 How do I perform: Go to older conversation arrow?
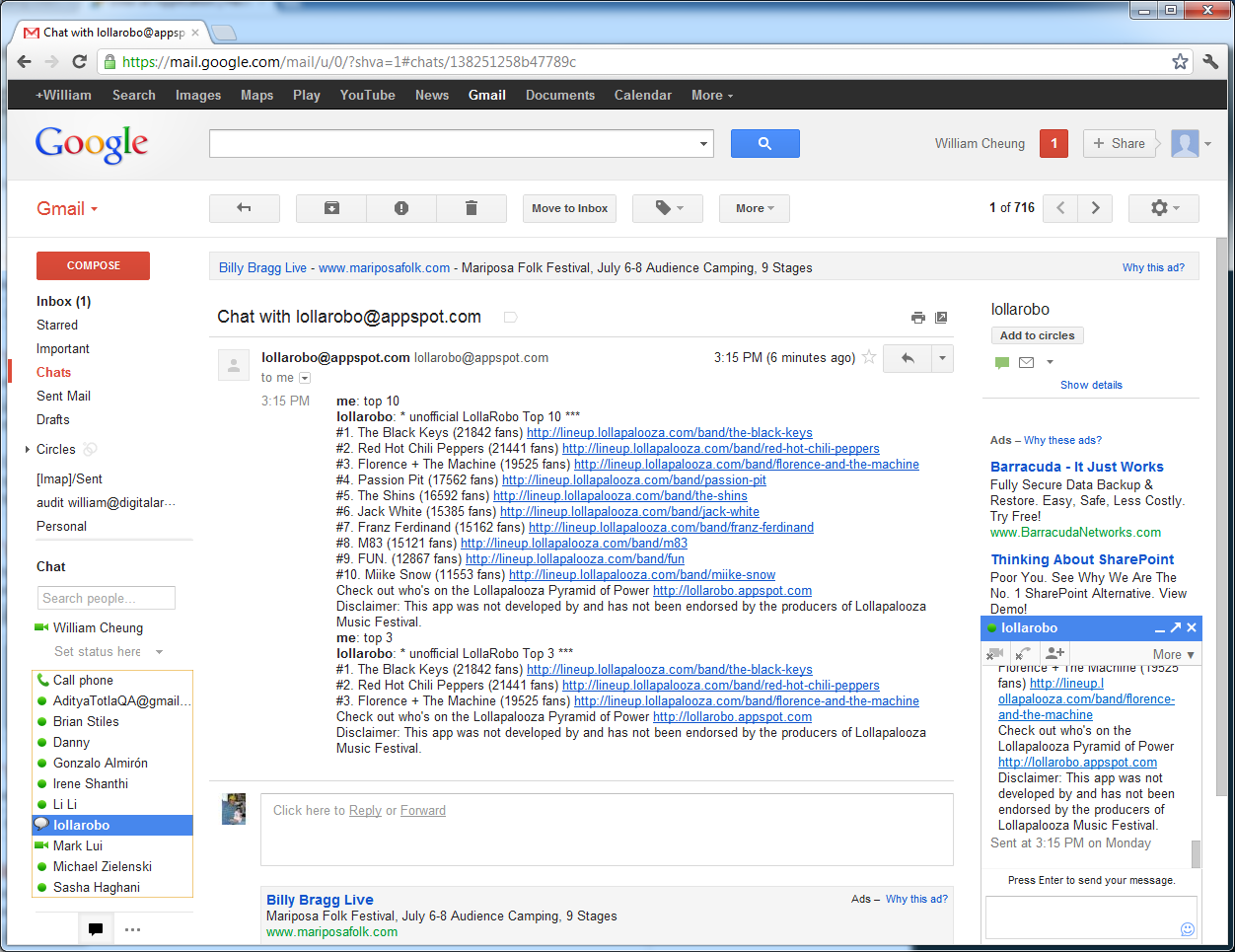[x=1095, y=208]
